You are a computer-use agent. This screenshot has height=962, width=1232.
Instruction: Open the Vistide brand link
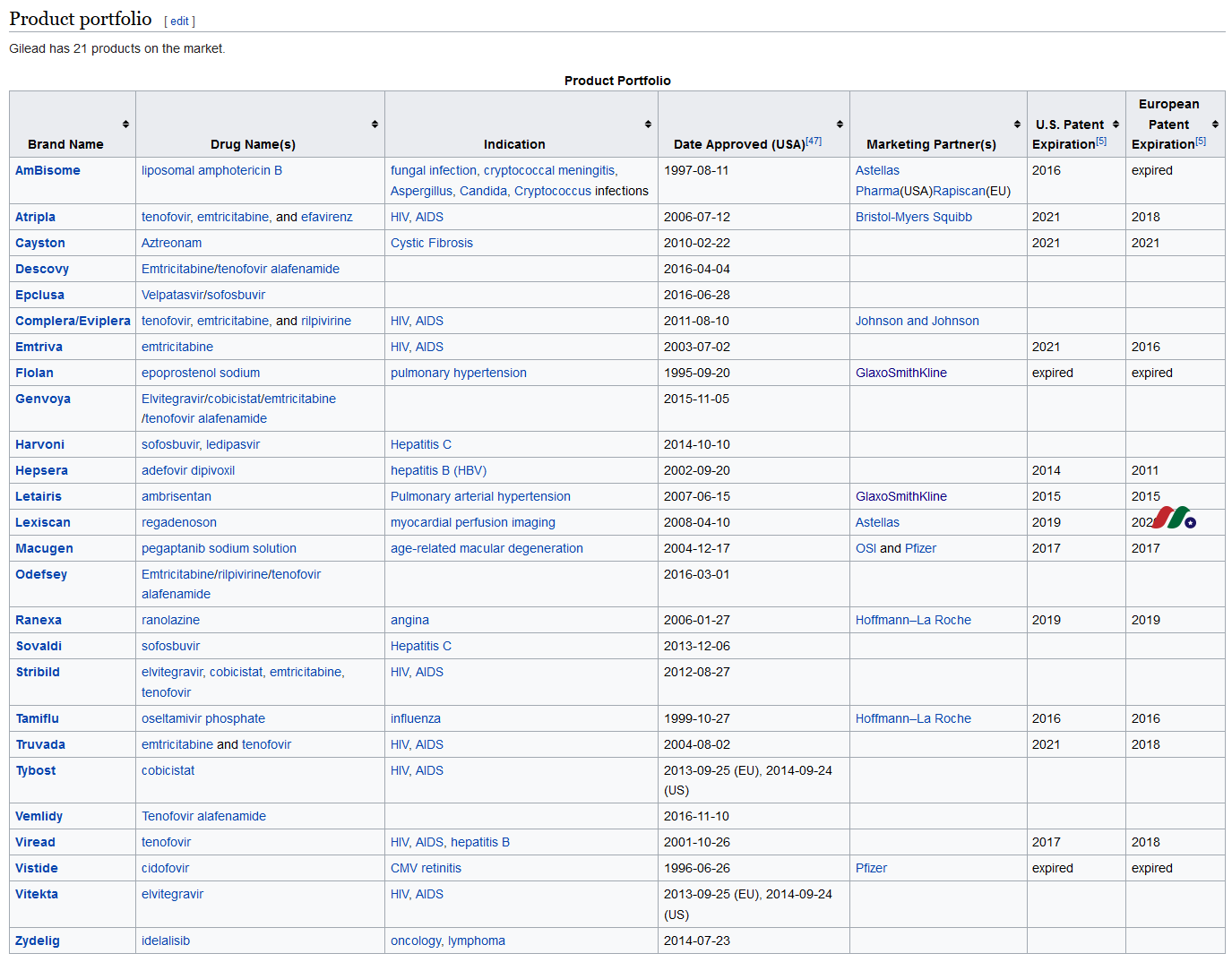tap(37, 868)
